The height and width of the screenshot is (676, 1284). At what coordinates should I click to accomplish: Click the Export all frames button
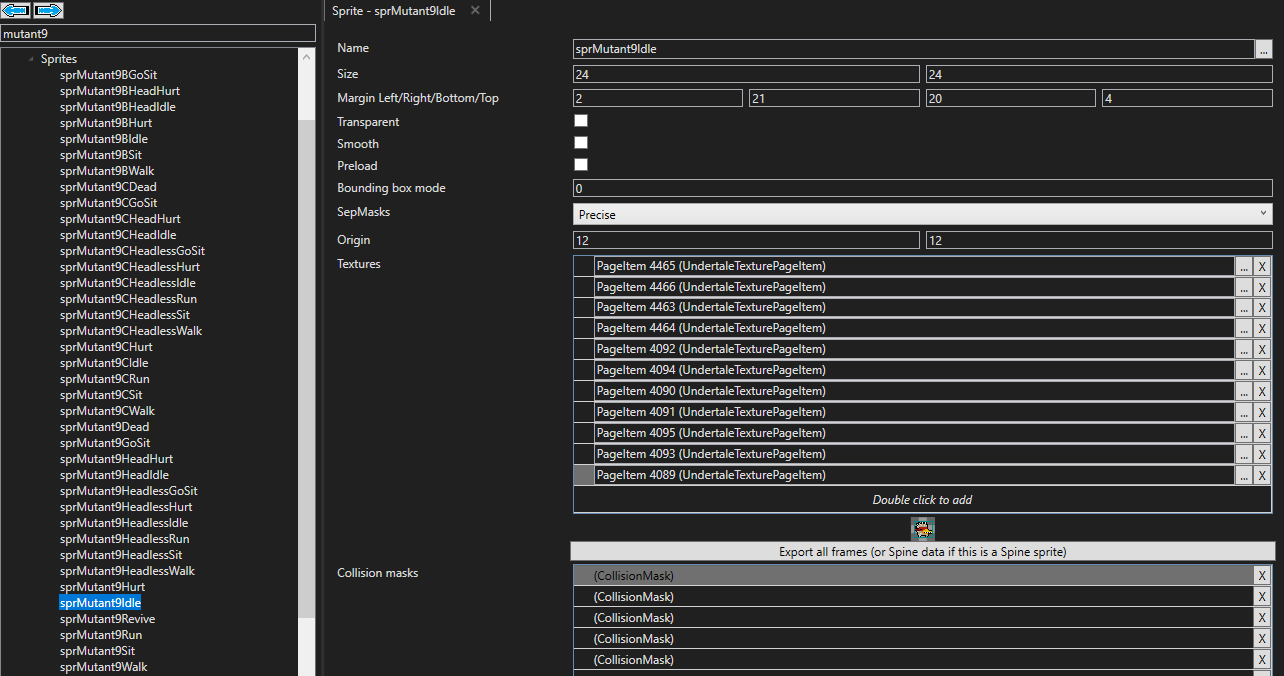click(922, 552)
